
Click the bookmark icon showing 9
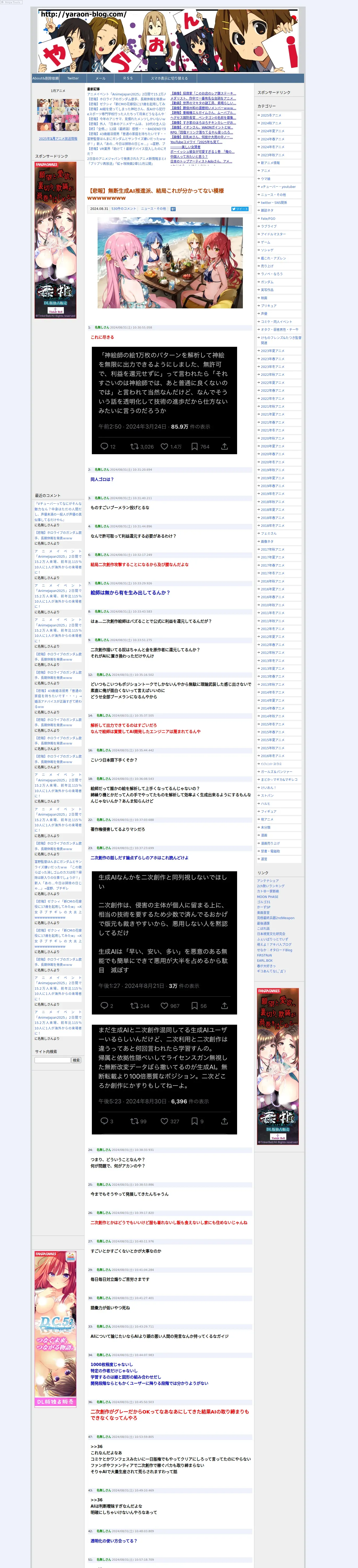(194, 1121)
